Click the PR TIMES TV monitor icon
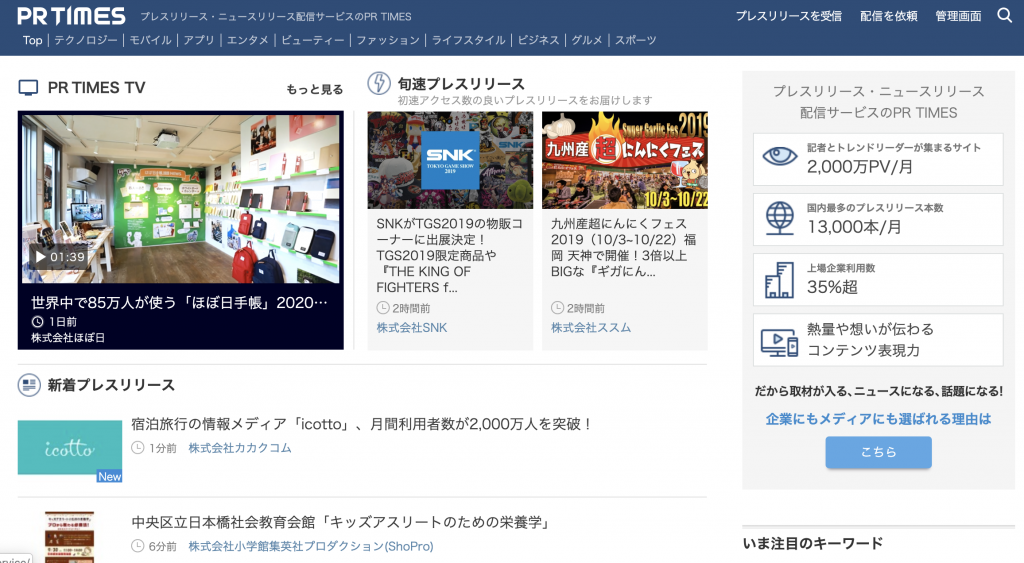Screen dimensions: 1024x563 coord(28,88)
